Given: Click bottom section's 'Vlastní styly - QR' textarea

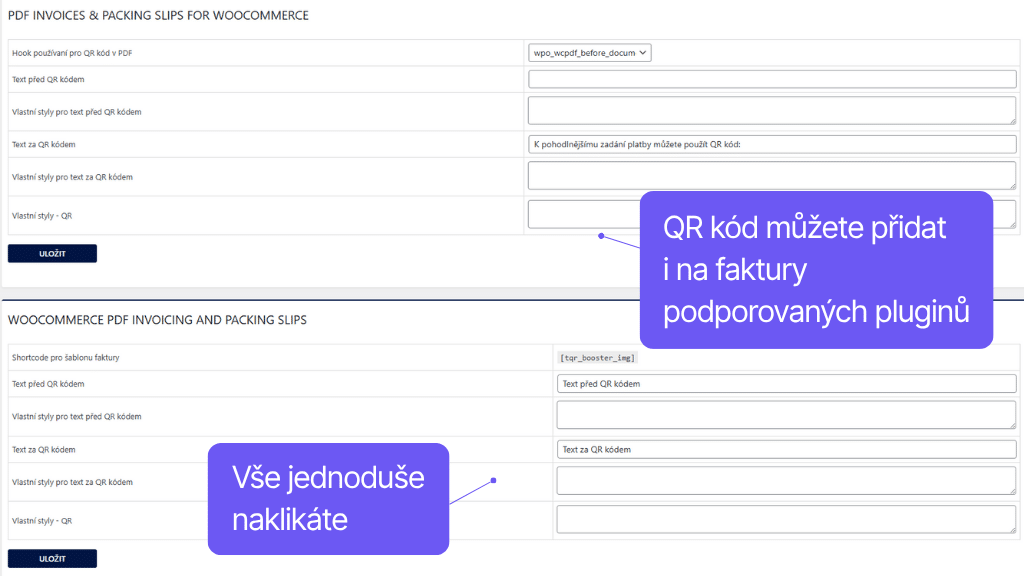Looking at the screenshot, I should 786,519.
